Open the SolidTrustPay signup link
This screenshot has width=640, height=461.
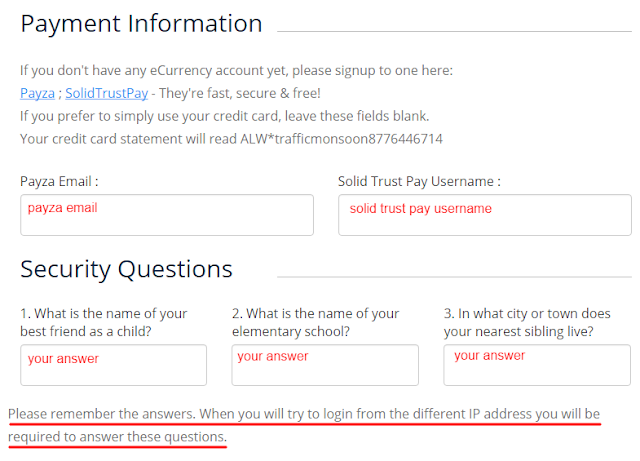[107, 94]
